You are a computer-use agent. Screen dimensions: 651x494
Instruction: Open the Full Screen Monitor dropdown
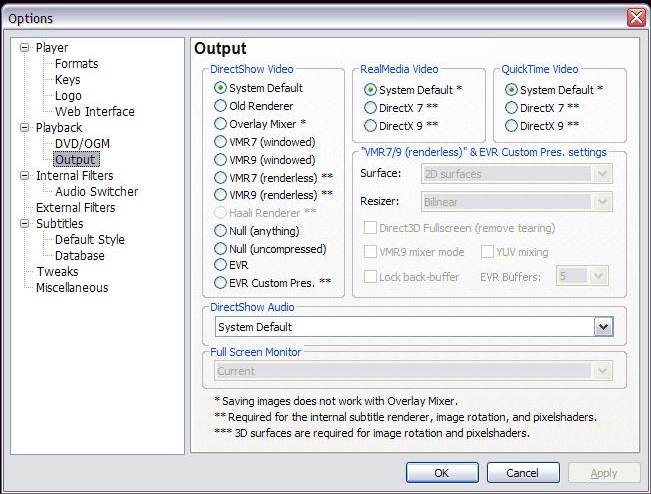[414, 371]
